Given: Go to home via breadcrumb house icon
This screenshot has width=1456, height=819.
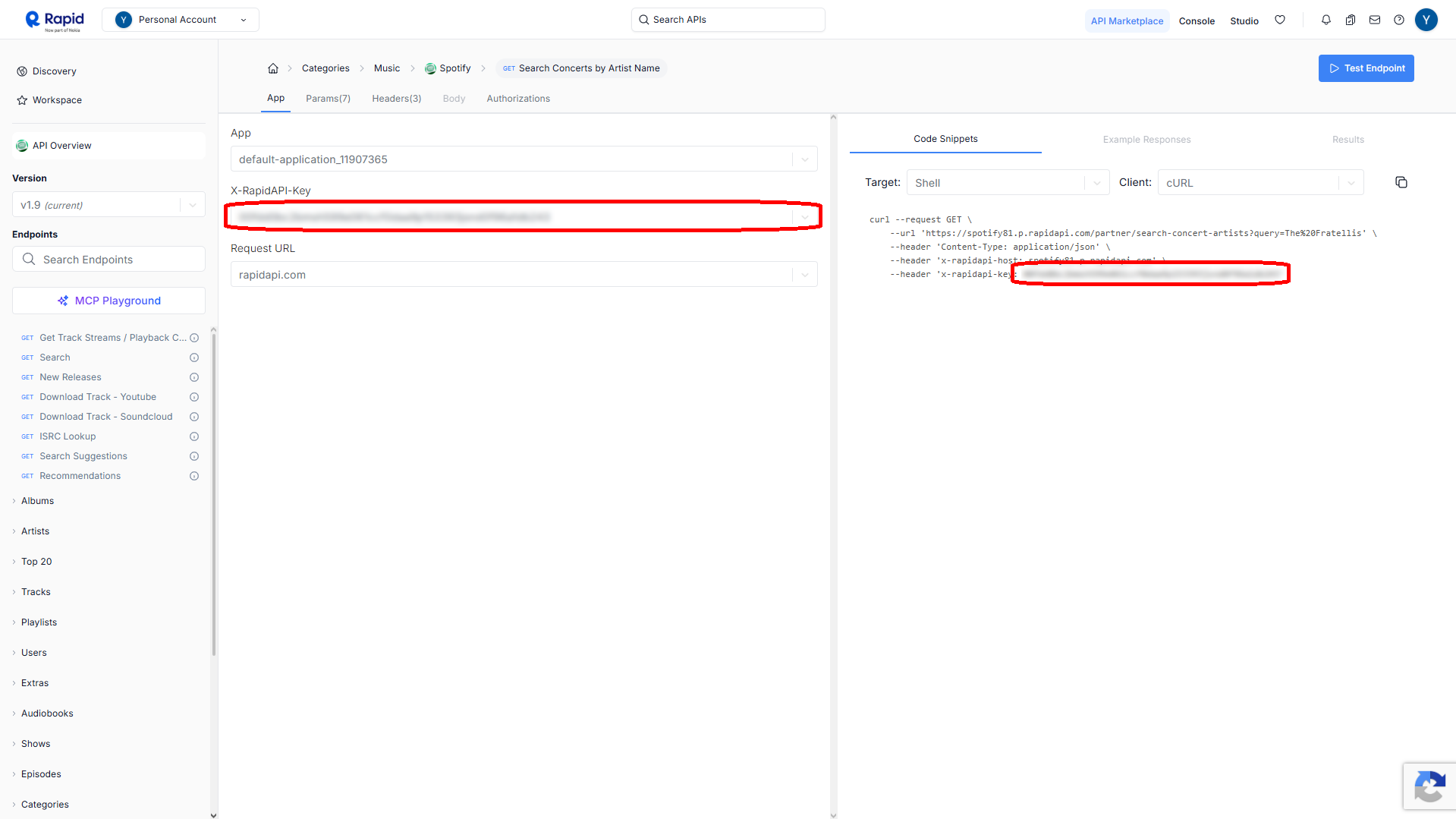Looking at the screenshot, I should [273, 68].
